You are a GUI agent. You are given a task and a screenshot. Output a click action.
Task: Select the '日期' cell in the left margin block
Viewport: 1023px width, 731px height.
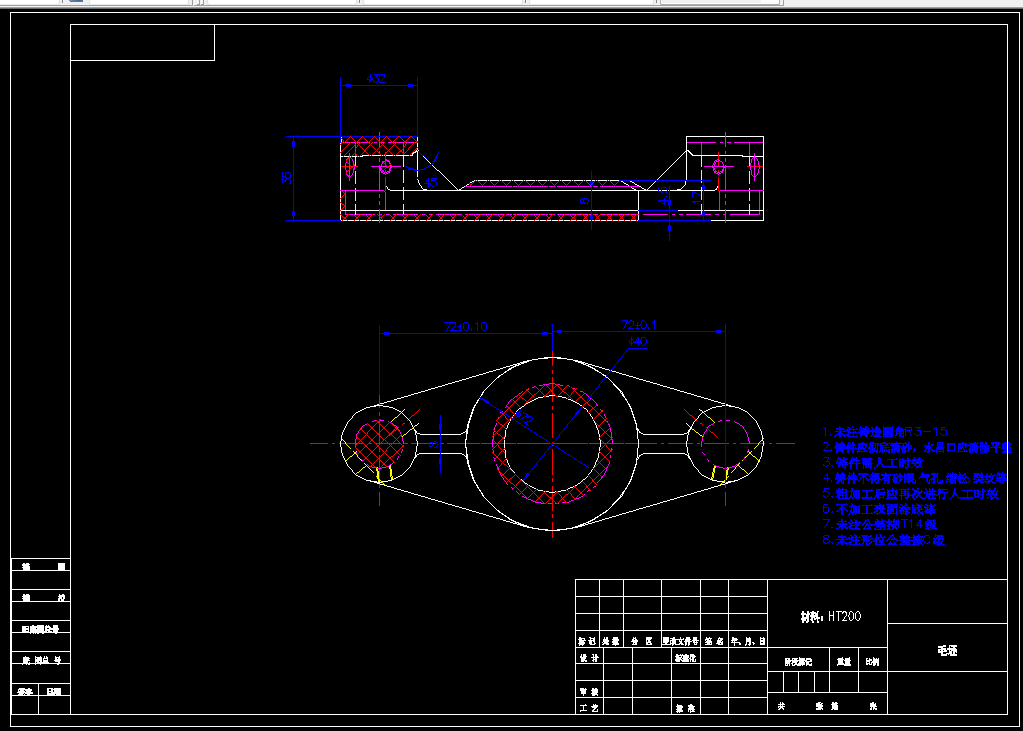tap(54, 691)
